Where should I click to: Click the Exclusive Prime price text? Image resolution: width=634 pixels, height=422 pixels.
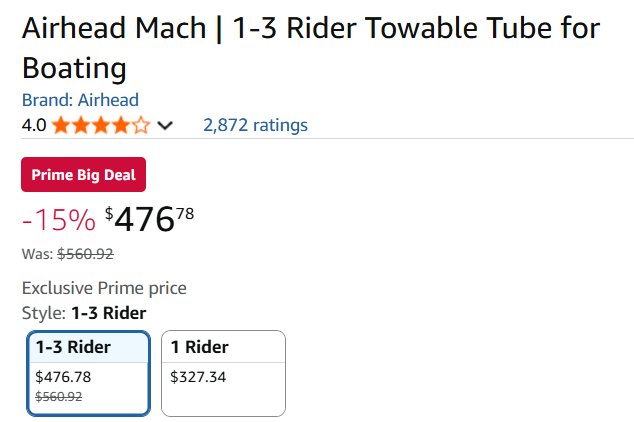[x=104, y=289]
